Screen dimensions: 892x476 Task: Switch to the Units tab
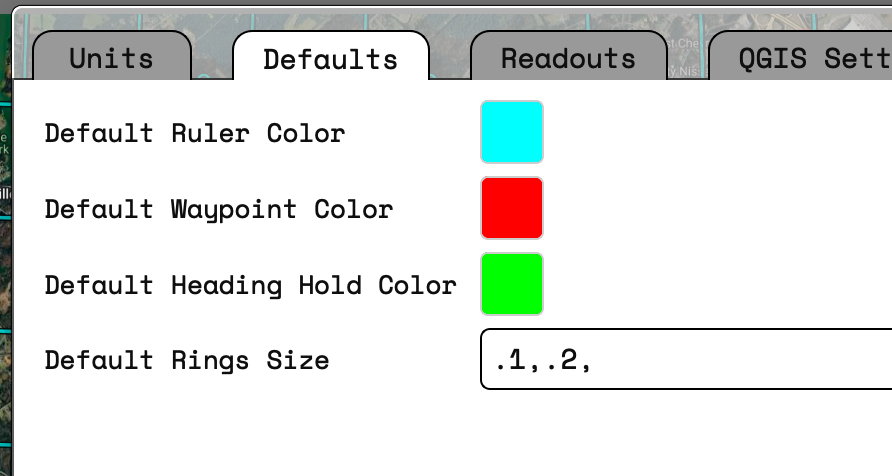point(111,58)
